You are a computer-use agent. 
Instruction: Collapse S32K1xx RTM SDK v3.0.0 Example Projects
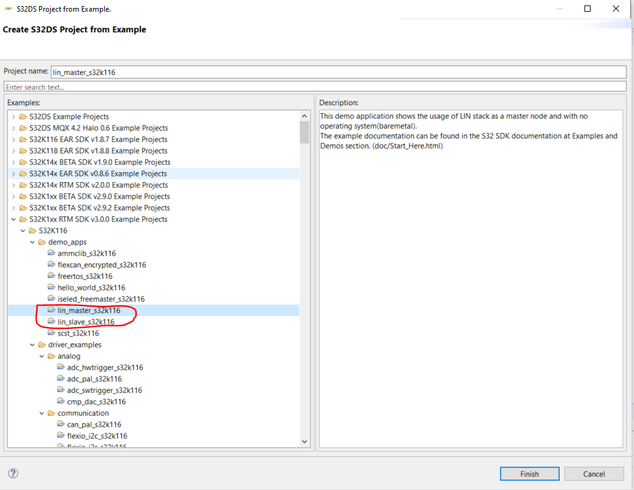pos(13,219)
